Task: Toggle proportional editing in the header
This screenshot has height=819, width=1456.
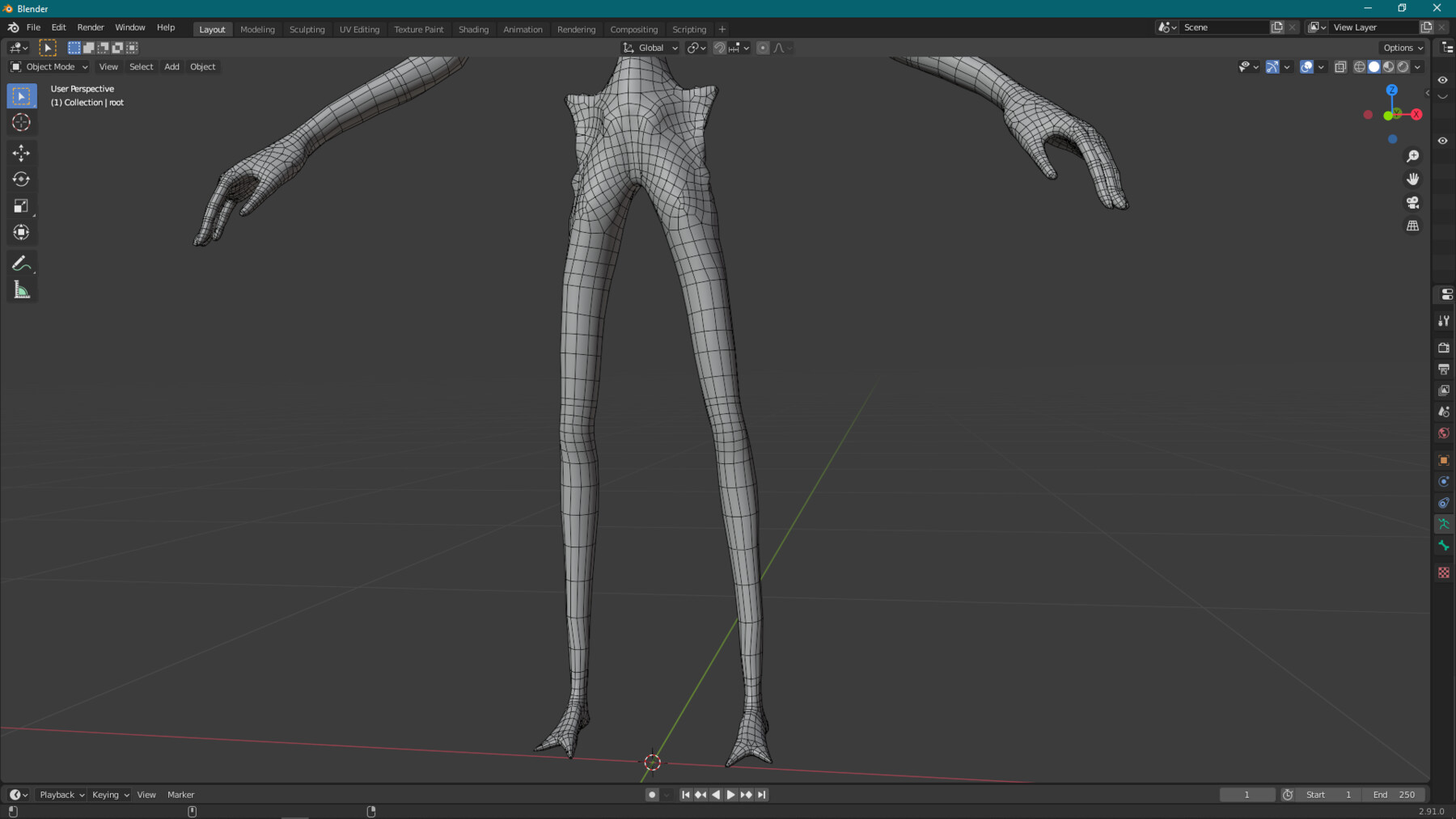Action: (x=763, y=48)
